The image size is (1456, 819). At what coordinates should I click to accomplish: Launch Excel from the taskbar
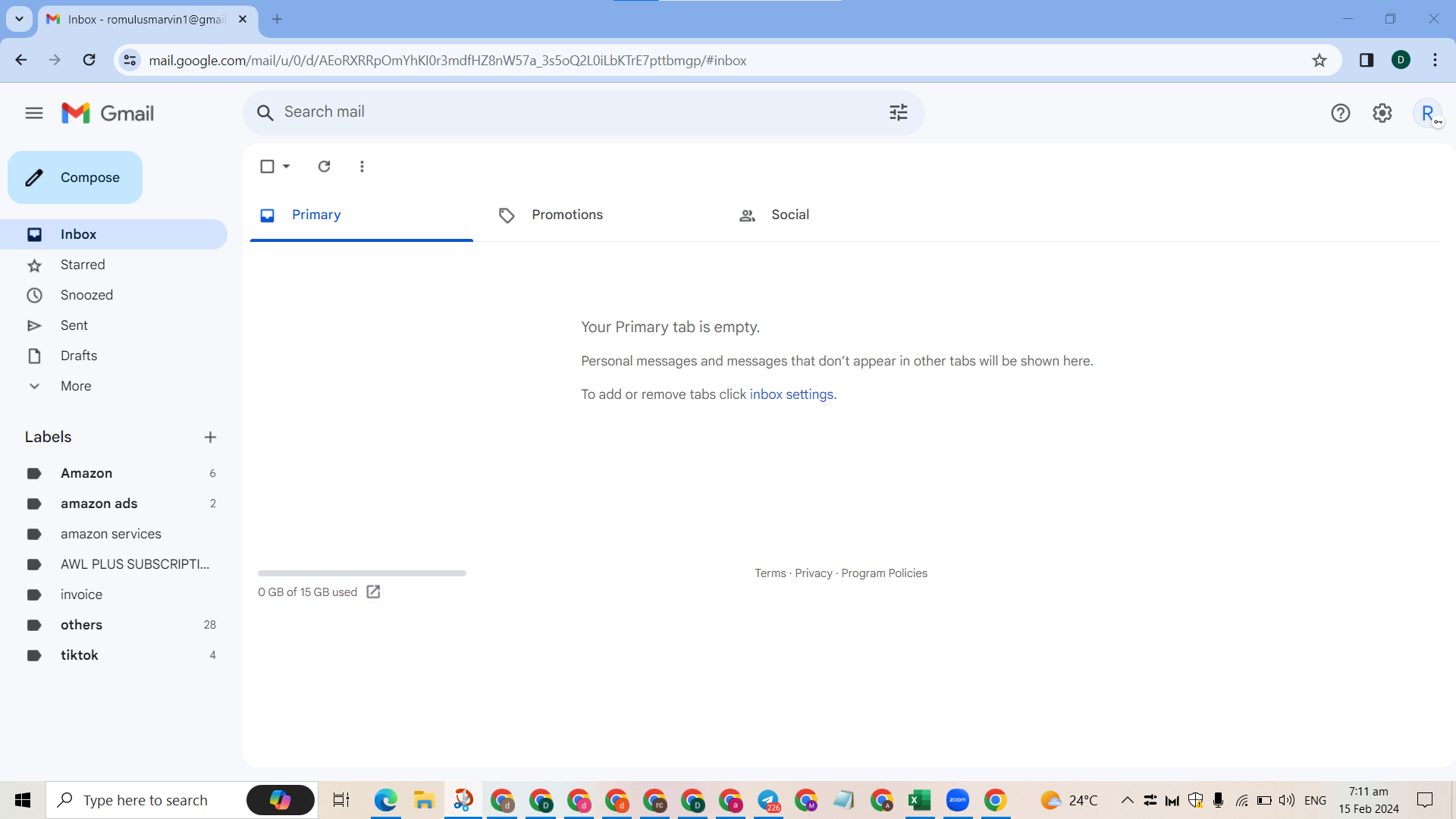click(920, 800)
